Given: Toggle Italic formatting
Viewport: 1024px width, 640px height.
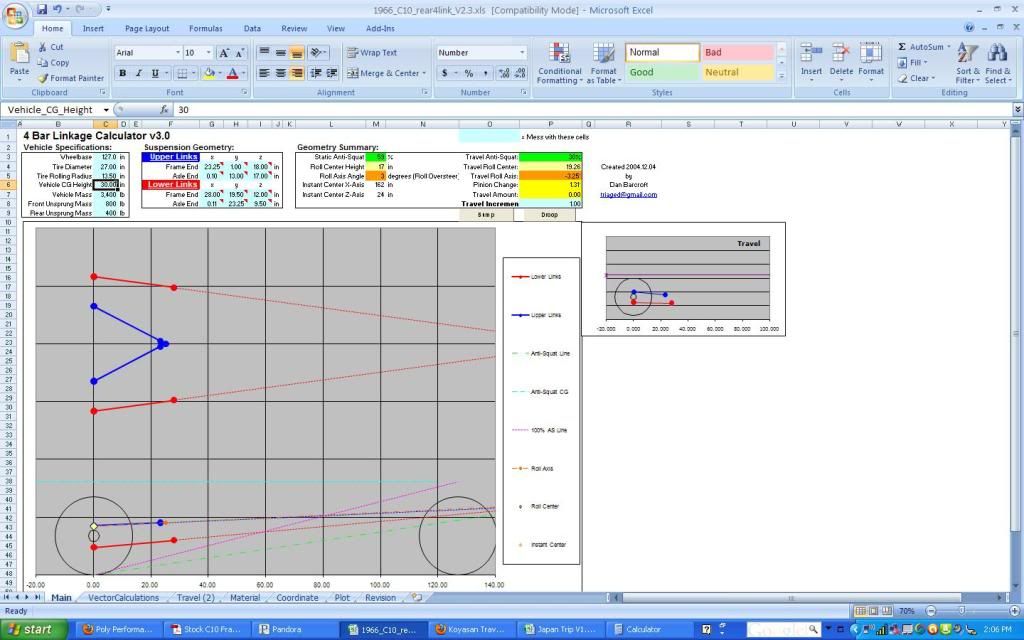Looking at the screenshot, I should pos(138,73).
